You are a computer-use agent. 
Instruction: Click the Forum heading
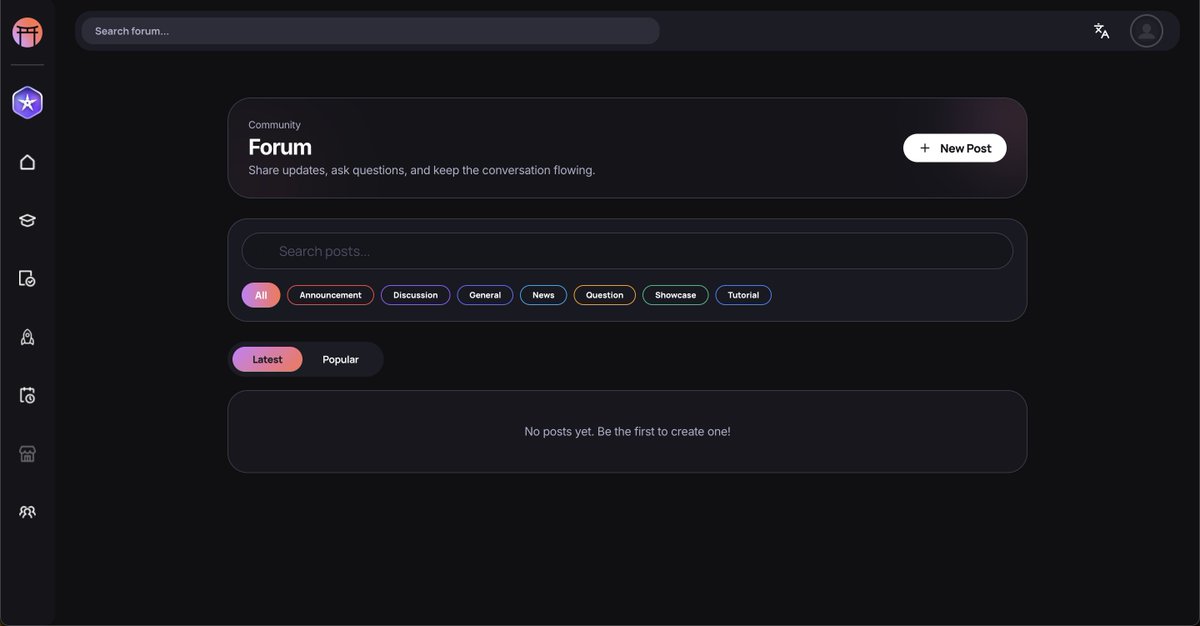pyautogui.click(x=280, y=147)
